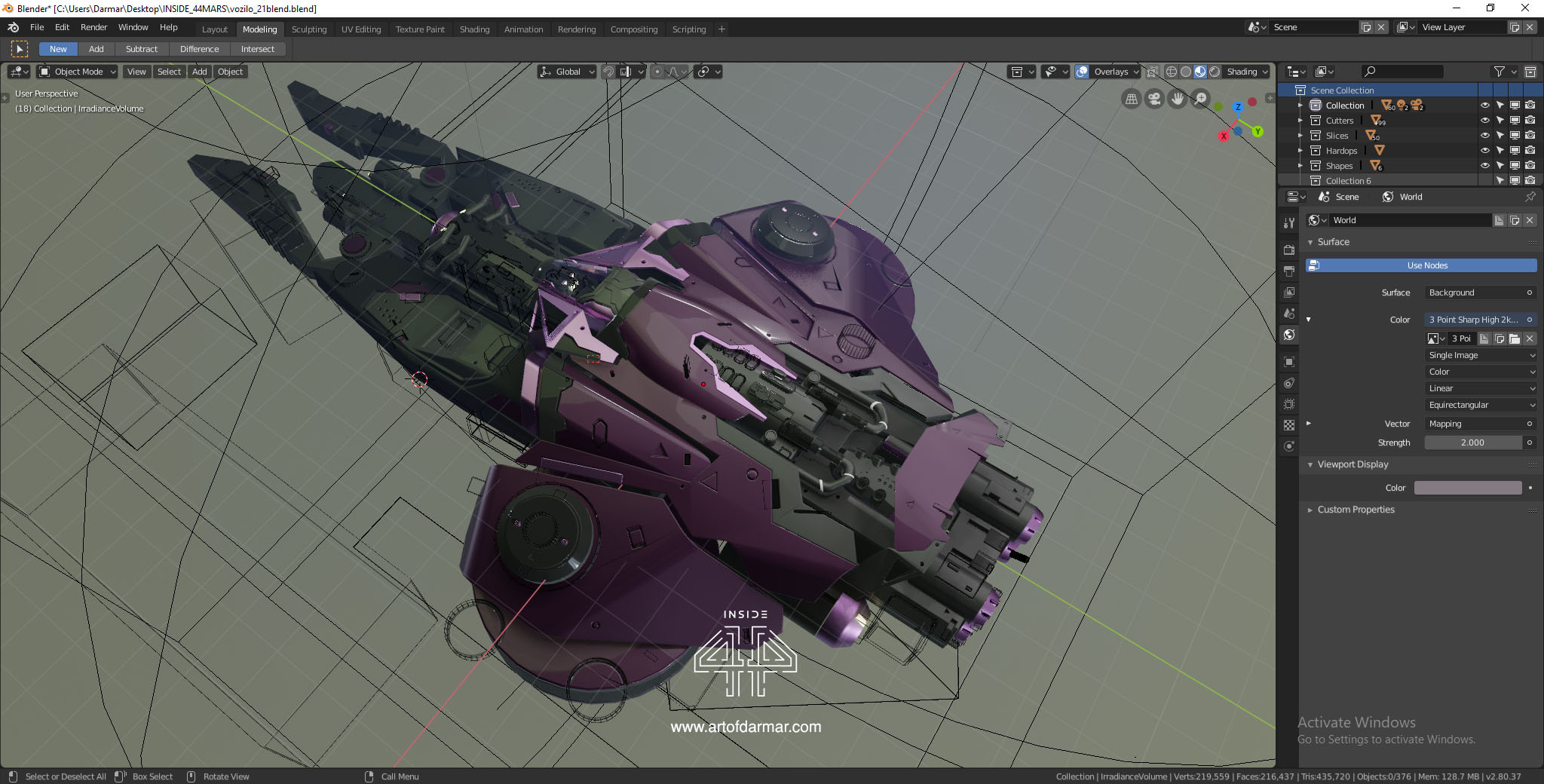
Task: Open image file folder icon
Action: (x=1515, y=338)
